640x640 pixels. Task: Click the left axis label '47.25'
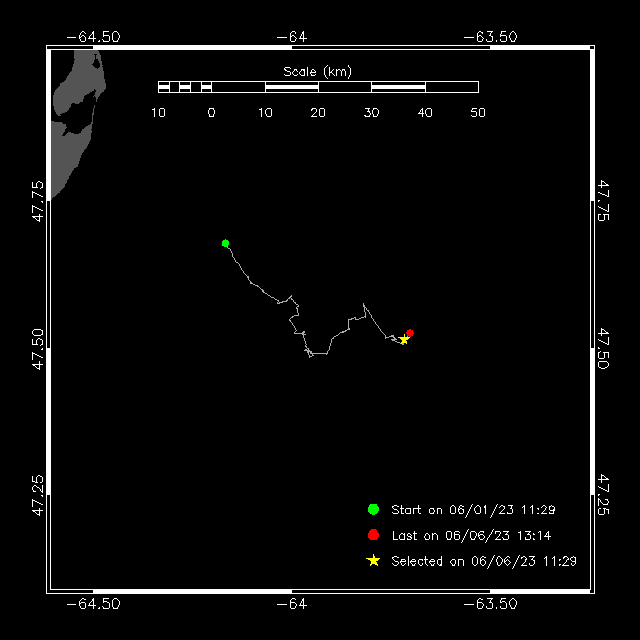coord(38,495)
